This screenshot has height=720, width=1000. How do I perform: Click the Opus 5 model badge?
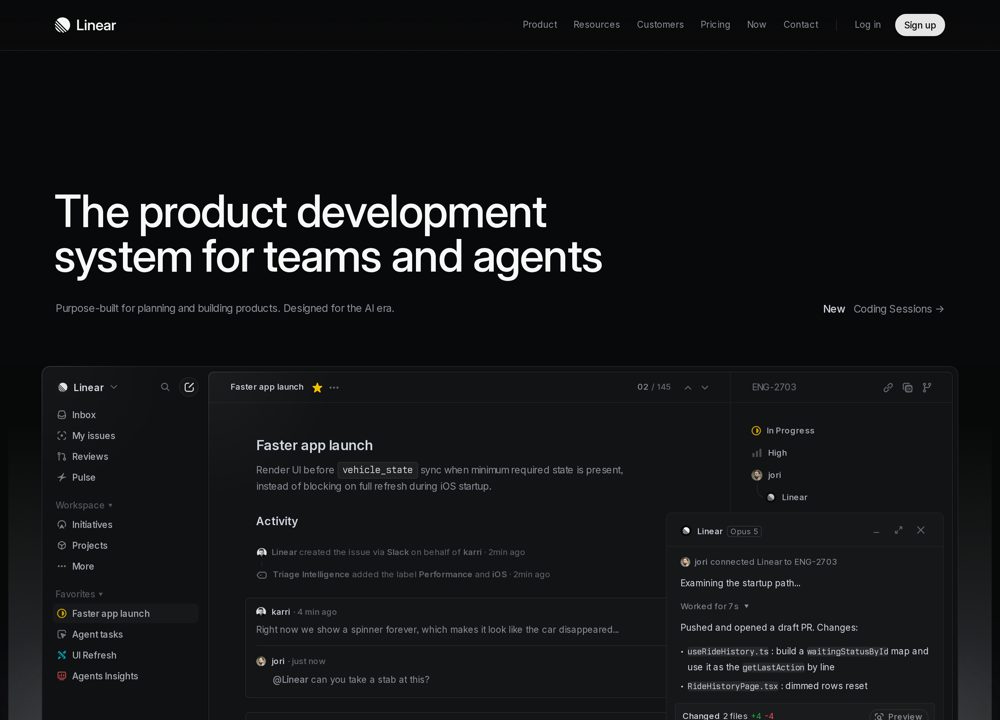(744, 531)
